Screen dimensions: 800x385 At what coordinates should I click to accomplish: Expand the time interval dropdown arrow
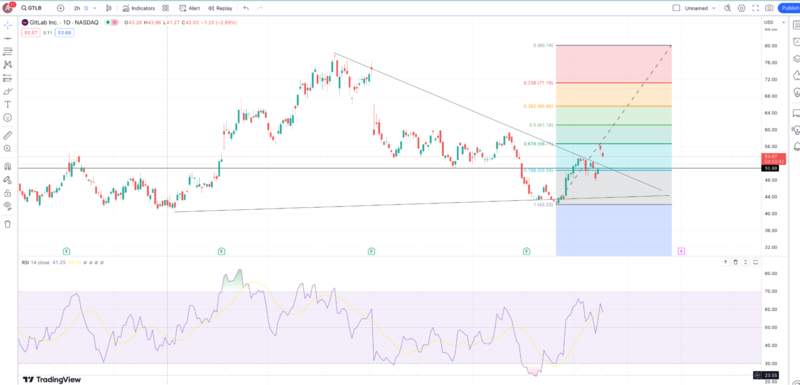(x=95, y=8)
